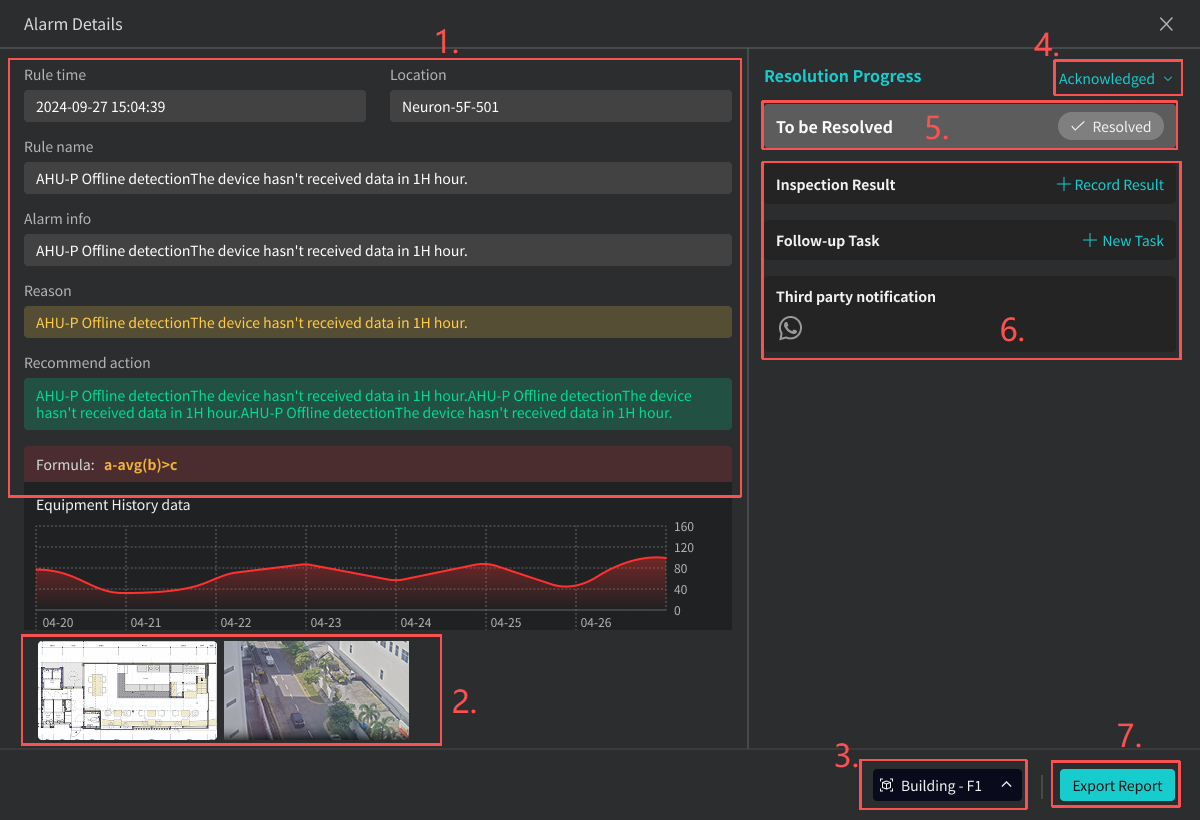Image resolution: width=1200 pixels, height=820 pixels.
Task: Click the plus icon beside Record Result
Action: coord(1064,185)
